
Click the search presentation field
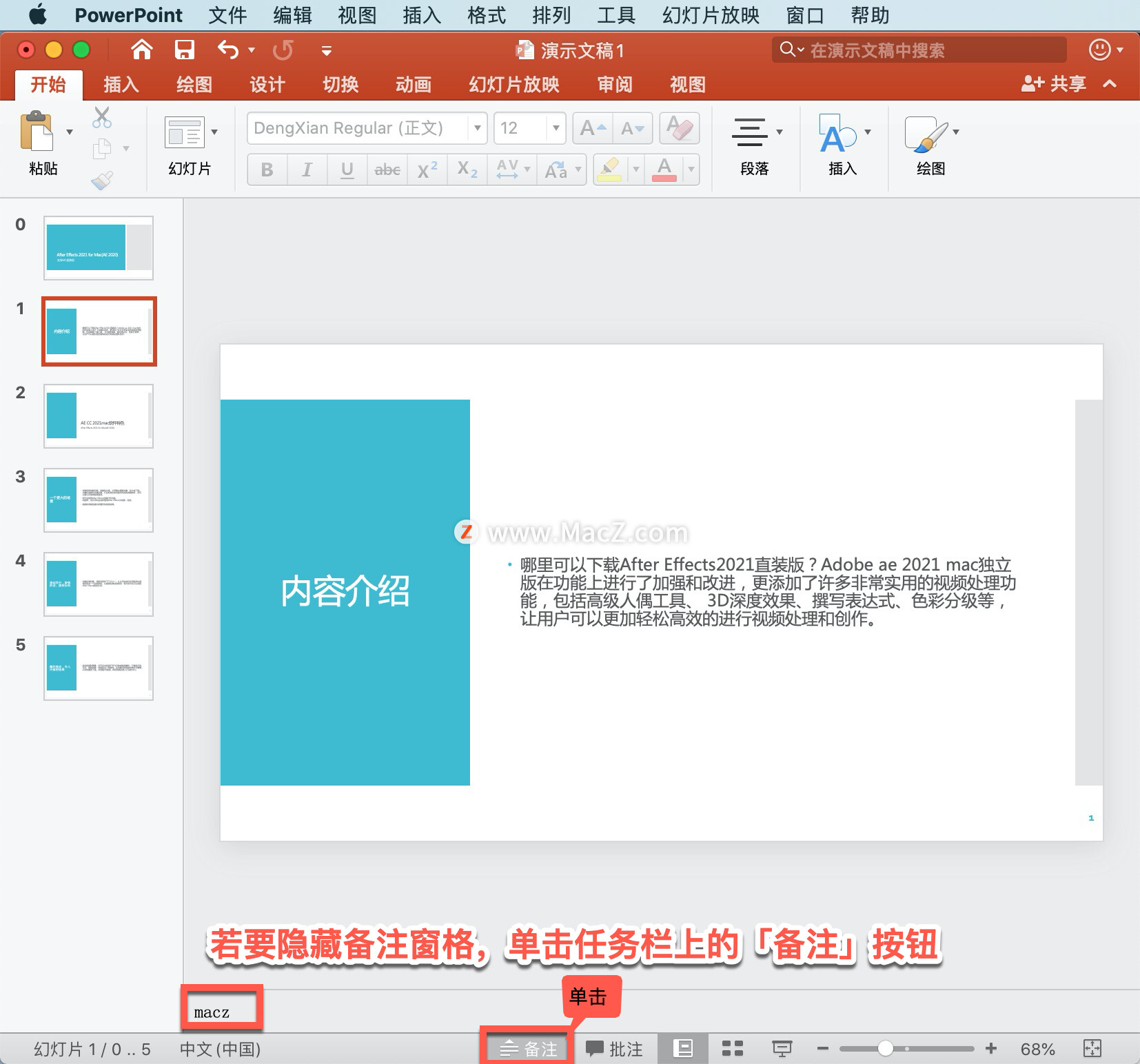coord(919,50)
